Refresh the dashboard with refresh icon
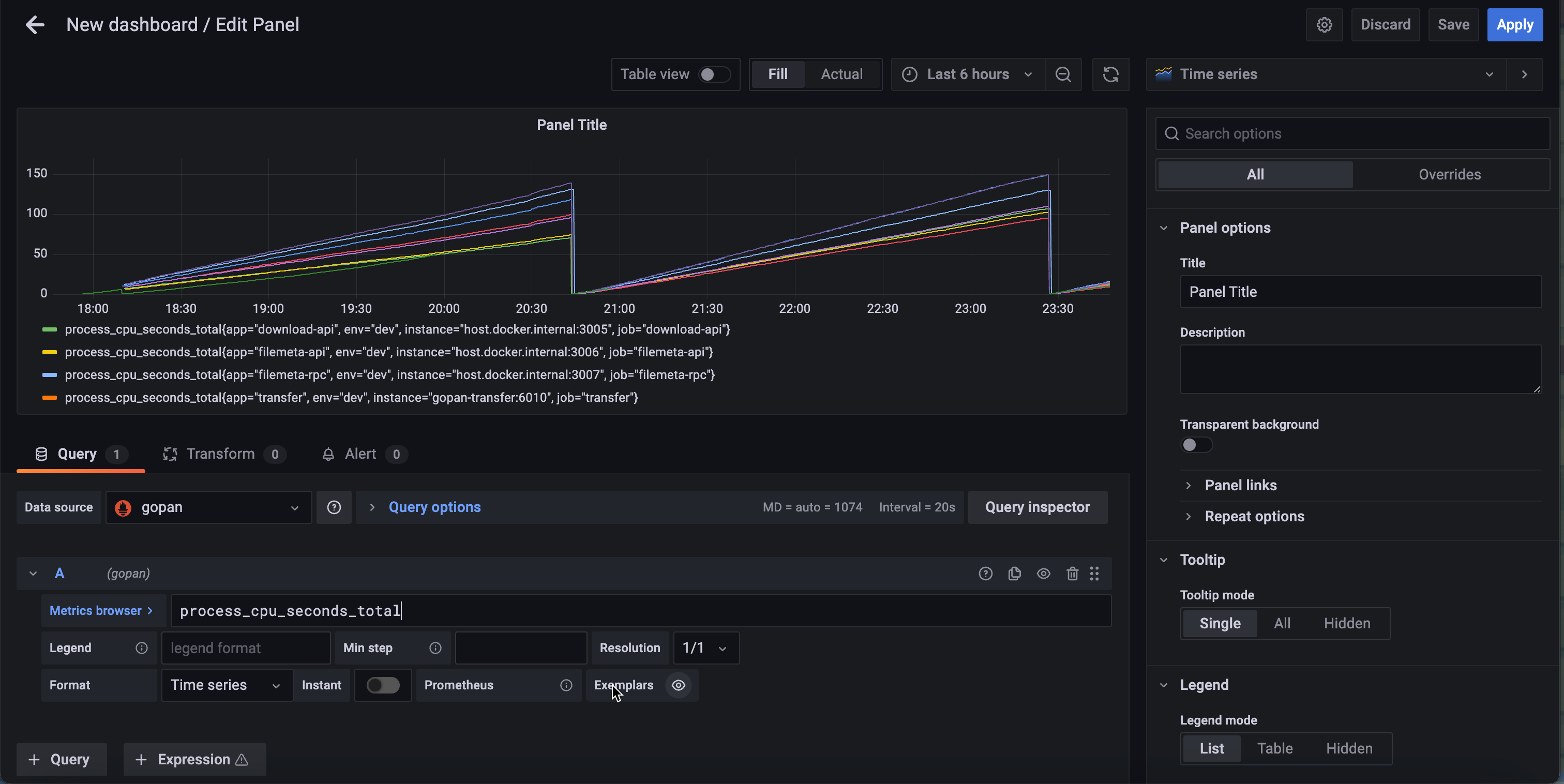 [1110, 74]
